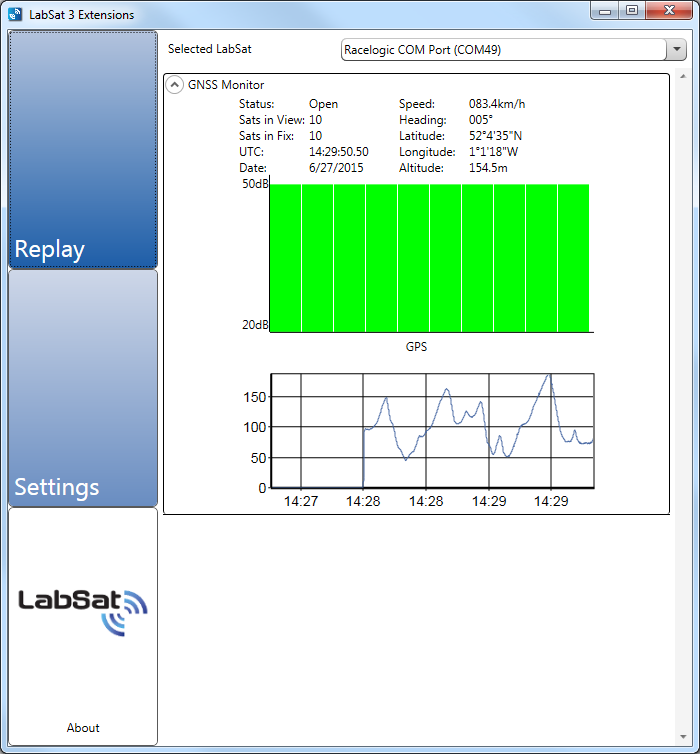
Task: Click the 20dB axis label
Action: [x=255, y=325]
